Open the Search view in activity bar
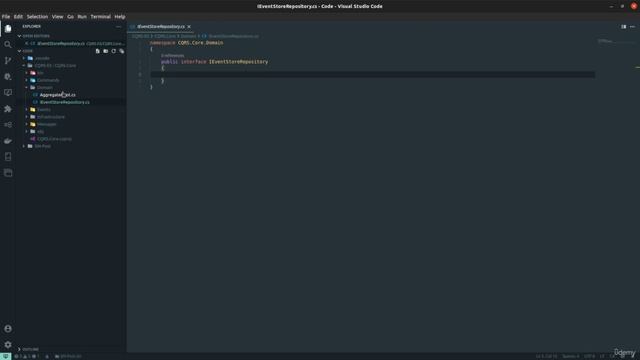This screenshot has height=360, width=640. pyautogui.click(x=8, y=44)
